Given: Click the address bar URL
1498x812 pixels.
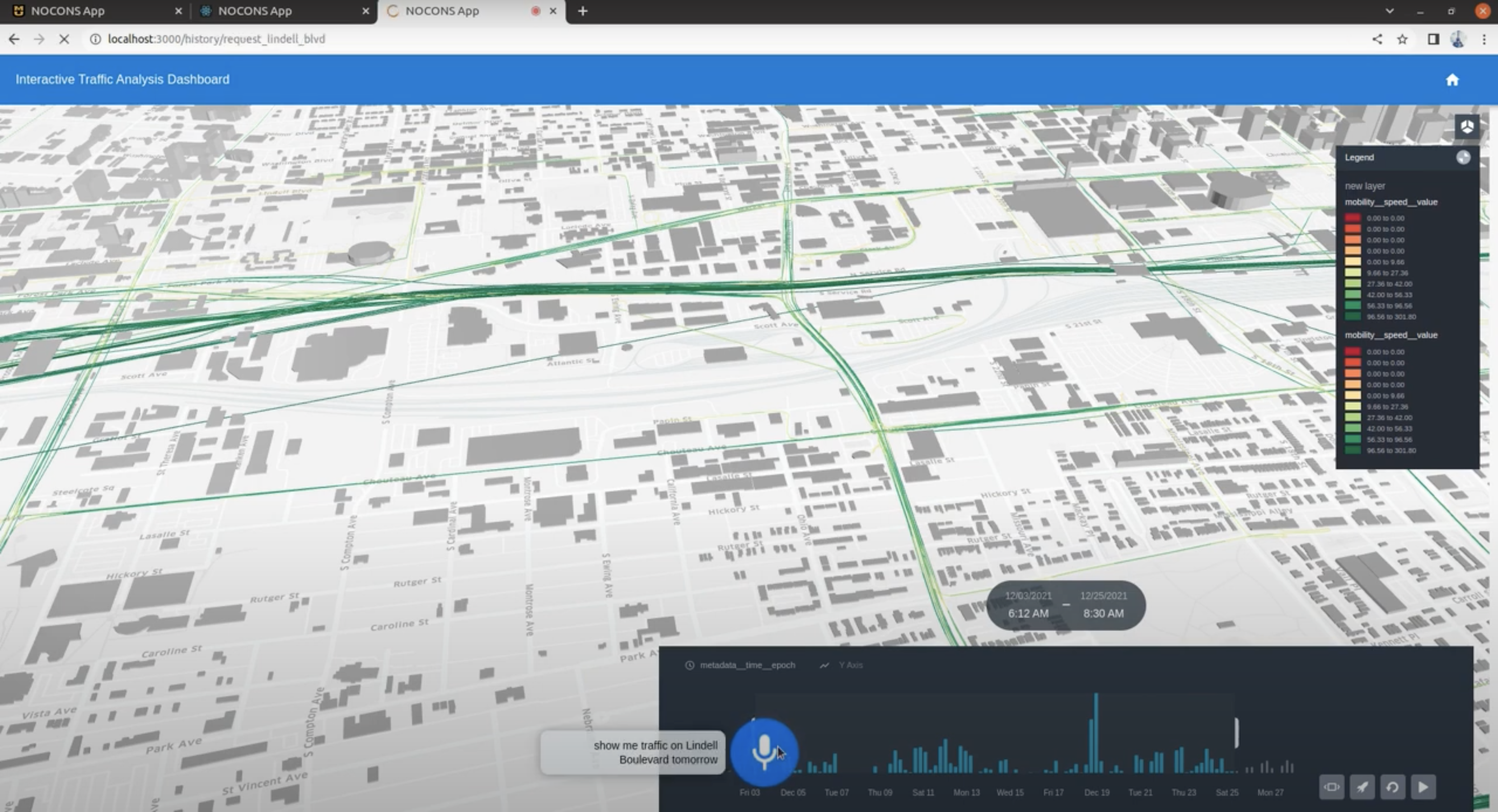Looking at the screenshot, I should [216, 39].
